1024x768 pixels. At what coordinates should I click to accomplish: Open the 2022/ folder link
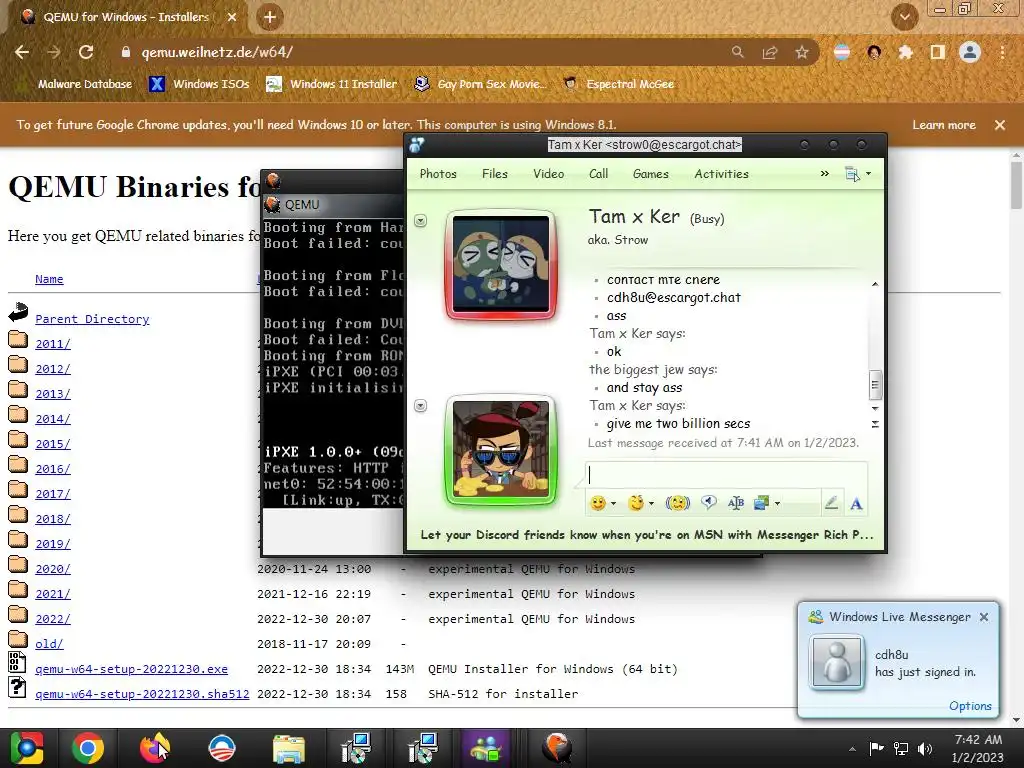[53, 619]
